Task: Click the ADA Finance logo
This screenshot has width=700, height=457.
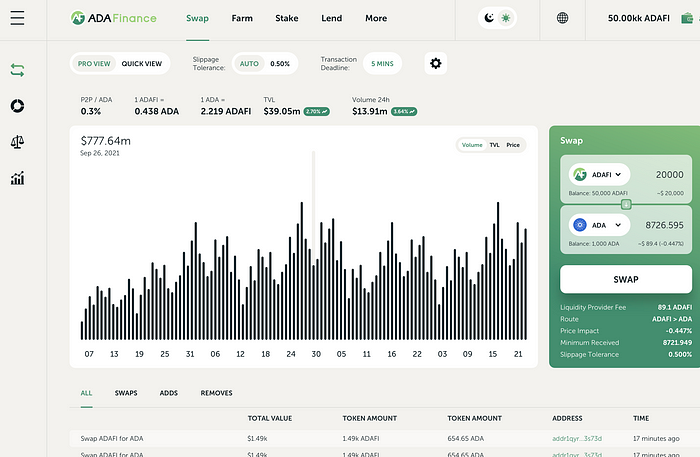Action: 114,18
